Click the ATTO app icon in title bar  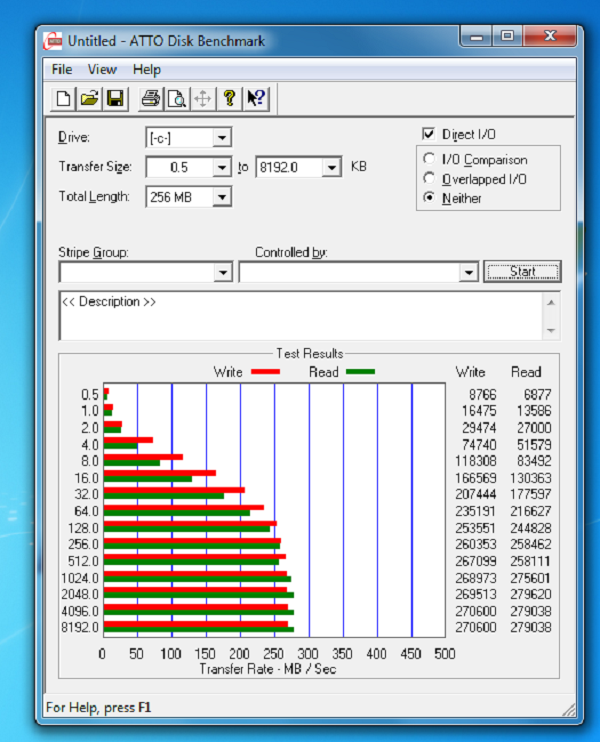53,40
